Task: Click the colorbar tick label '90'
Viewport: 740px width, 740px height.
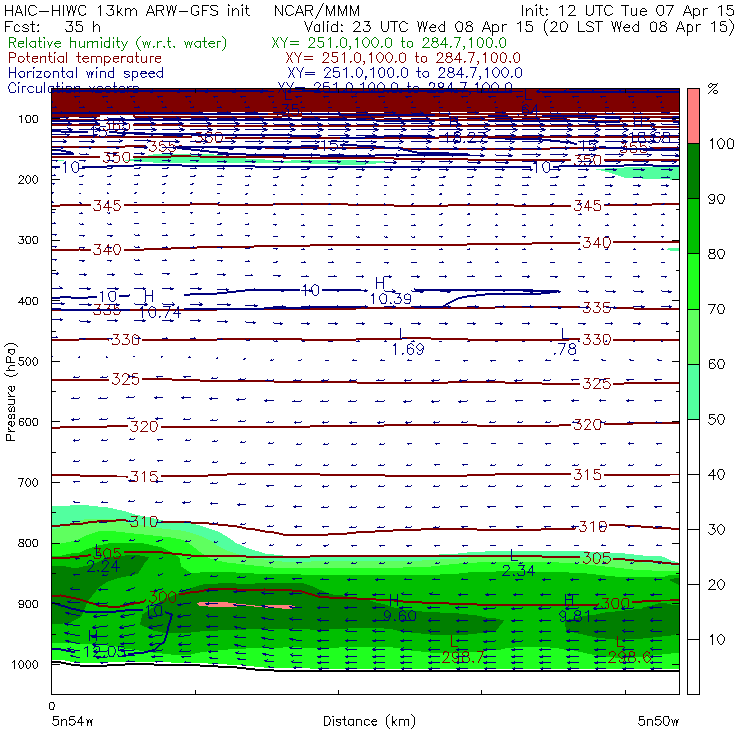Action: coord(716,199)
